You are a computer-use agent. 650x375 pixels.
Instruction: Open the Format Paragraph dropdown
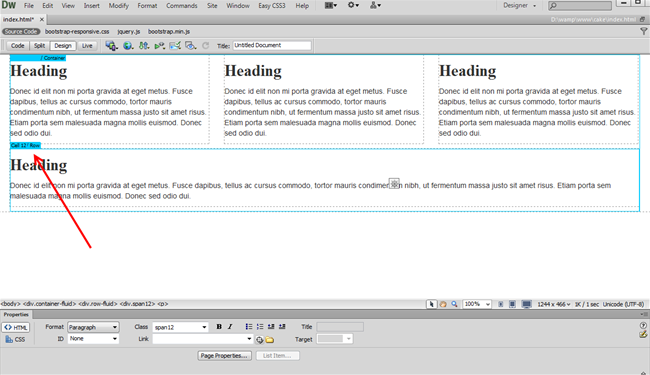coord(93,327)
